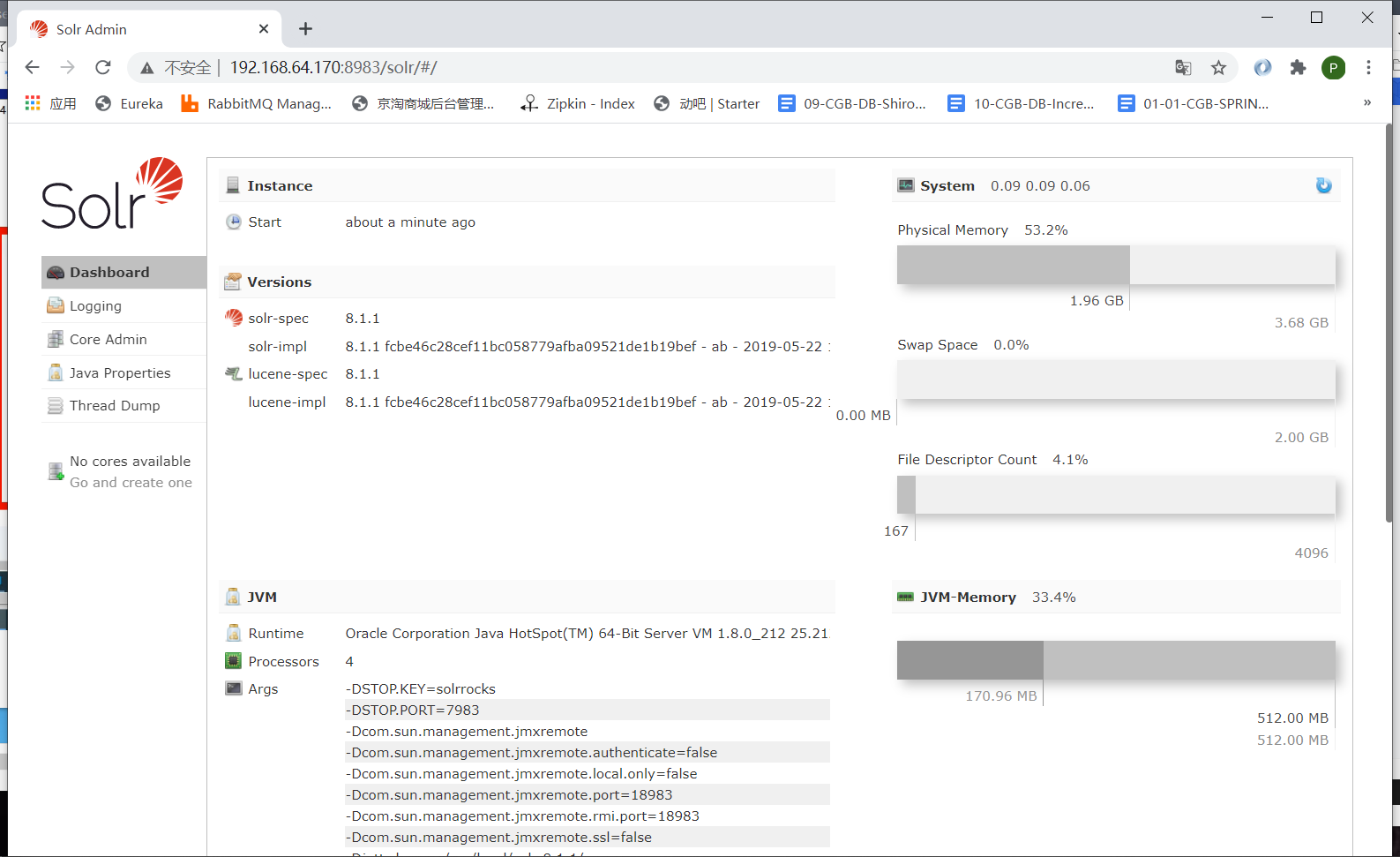Image resolution: width=1400 pixels, height=857 pixels.
Task: Close the Solr Admin tab
Action: (x=264, y=29)
